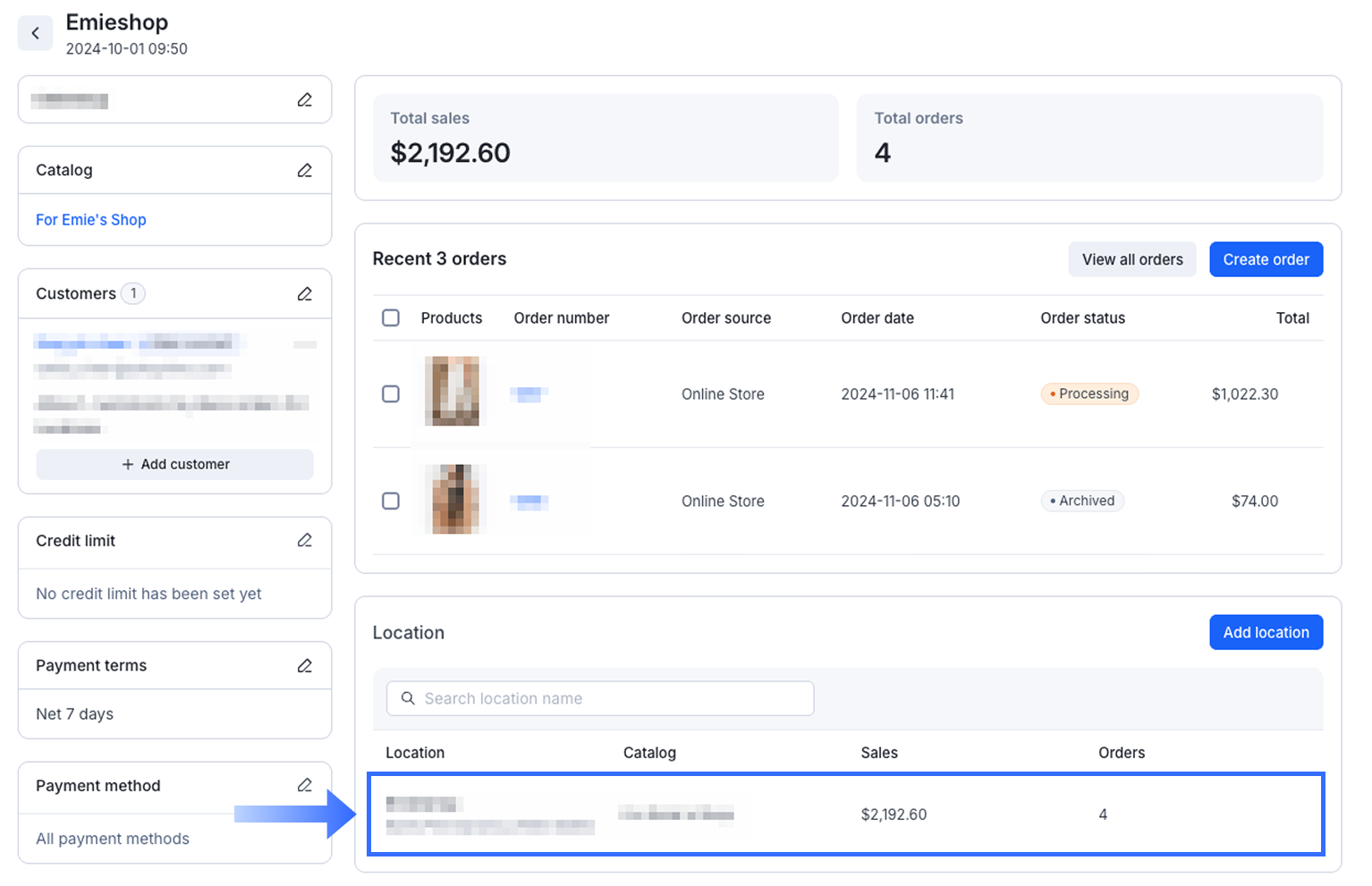
Task: Click the Payment terms edit icon
Action: coord(305,666)
